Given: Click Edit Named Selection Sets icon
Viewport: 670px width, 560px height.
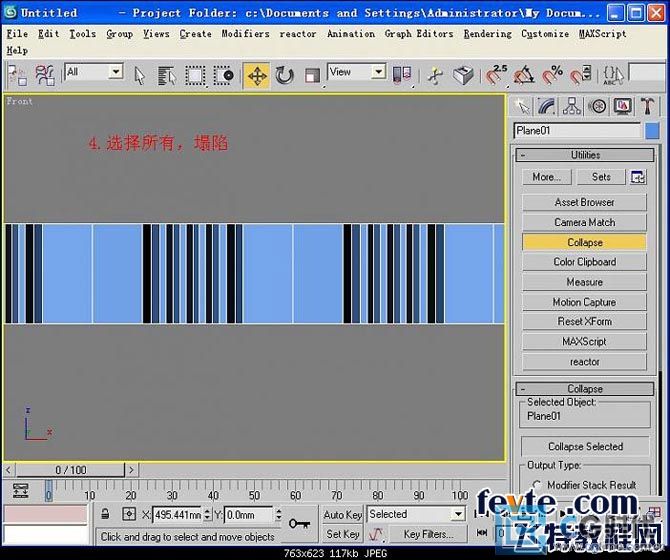Looking at the screenshot, I should click(x=612, y=76).
